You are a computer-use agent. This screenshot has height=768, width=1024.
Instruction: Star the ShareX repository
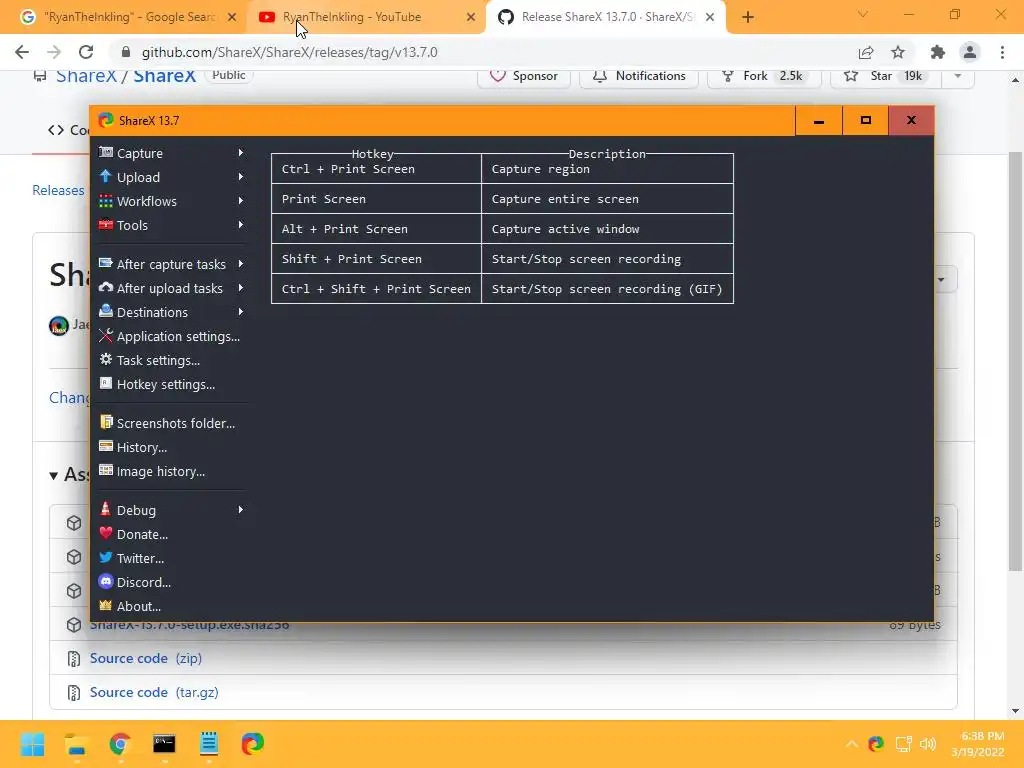pos(886,76)
